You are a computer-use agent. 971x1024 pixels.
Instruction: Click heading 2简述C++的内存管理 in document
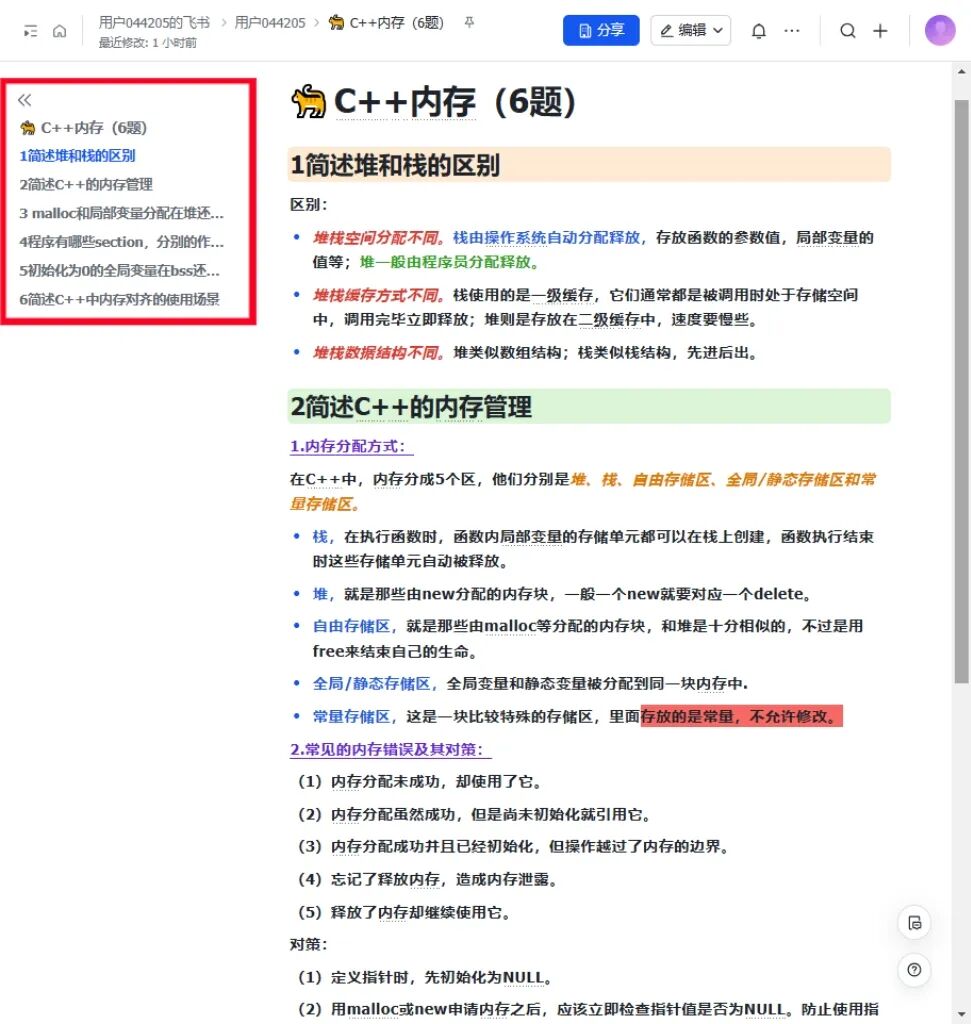411,406
